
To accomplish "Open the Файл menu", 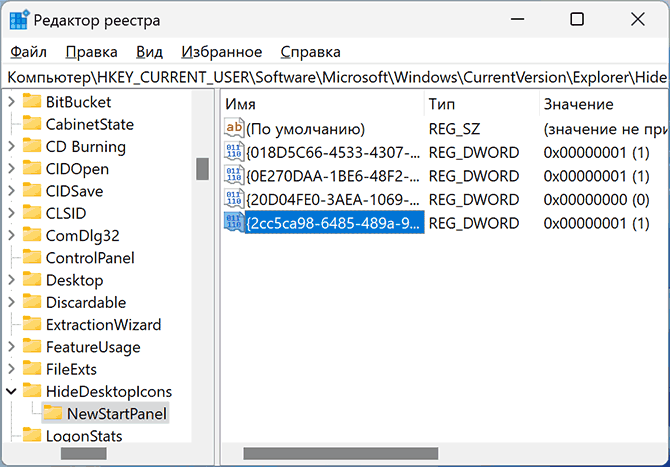I will [28, 52].
